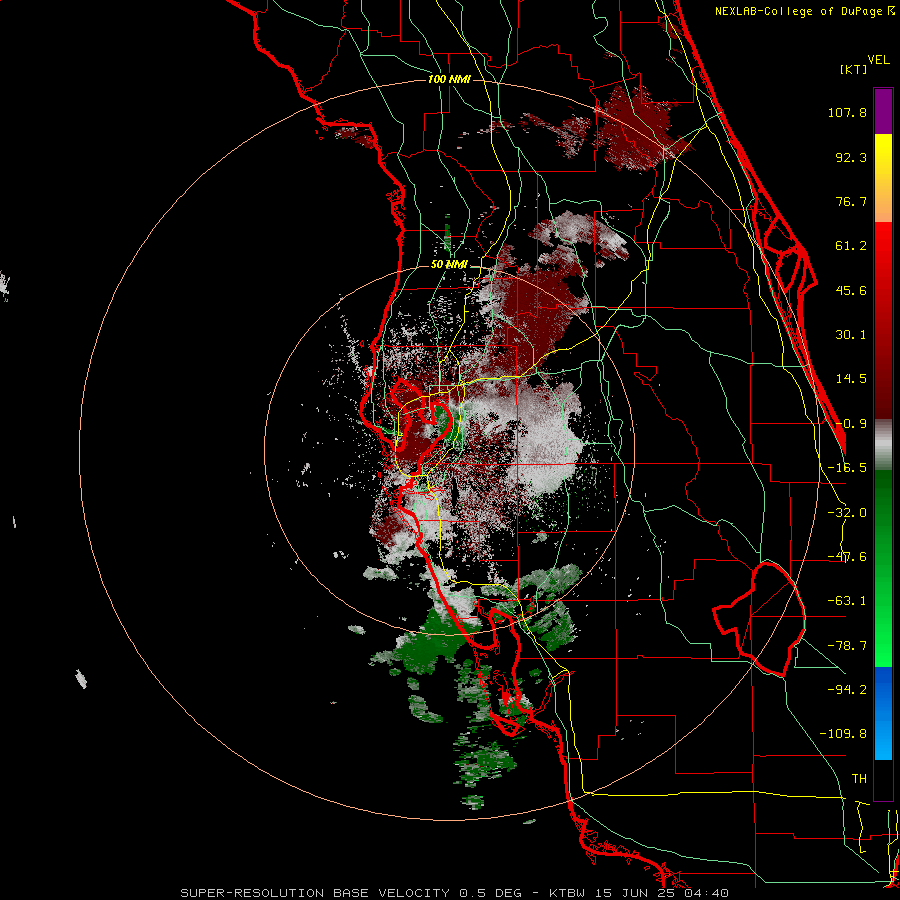Click the 14.5 velocity value
This screenshot has height=900, width=900.
[851, 379]
